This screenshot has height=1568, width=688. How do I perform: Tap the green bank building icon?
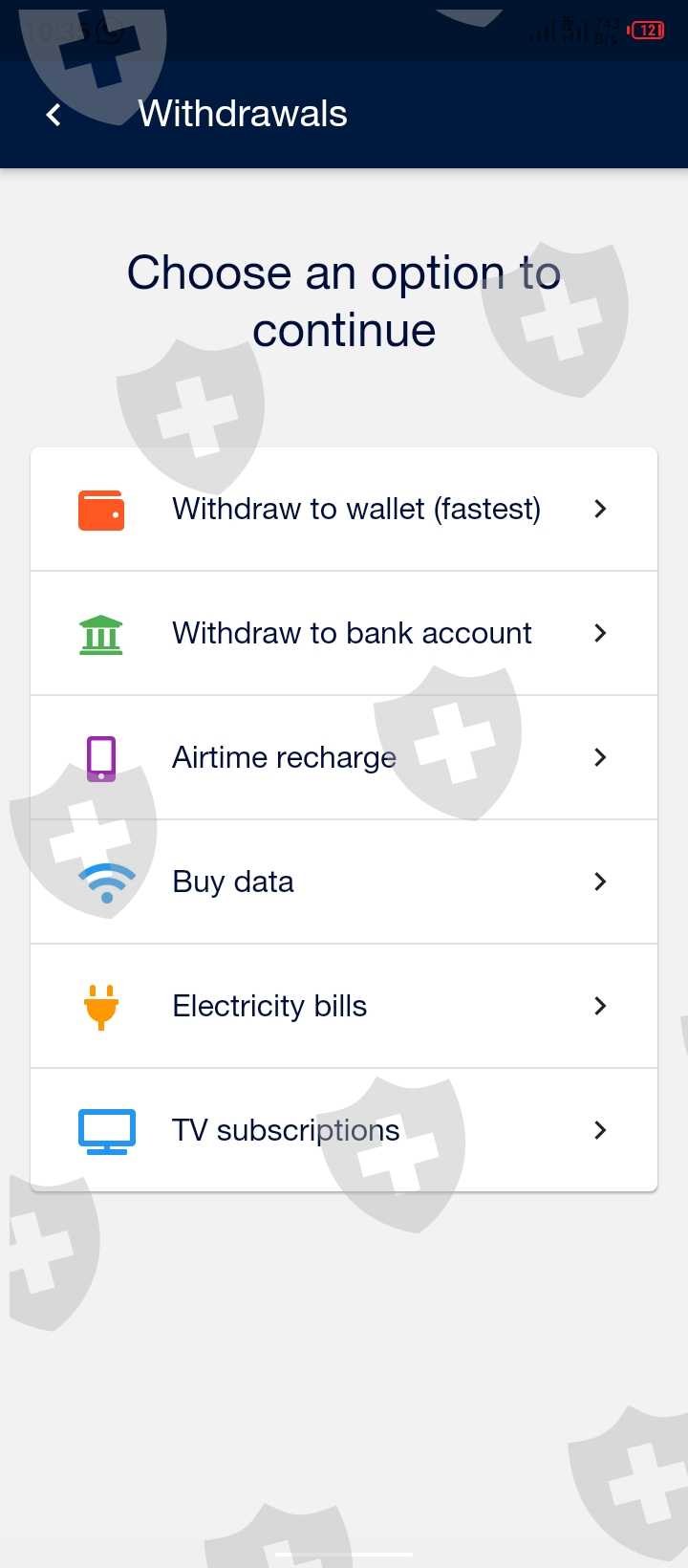coord(101,634)
